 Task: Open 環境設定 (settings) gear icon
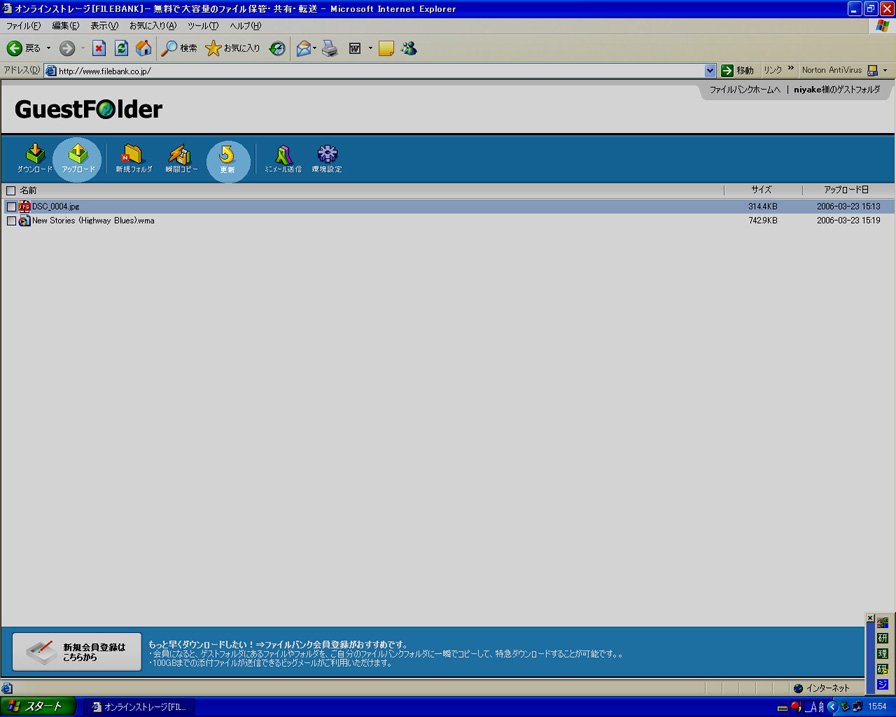coord(327,158)
